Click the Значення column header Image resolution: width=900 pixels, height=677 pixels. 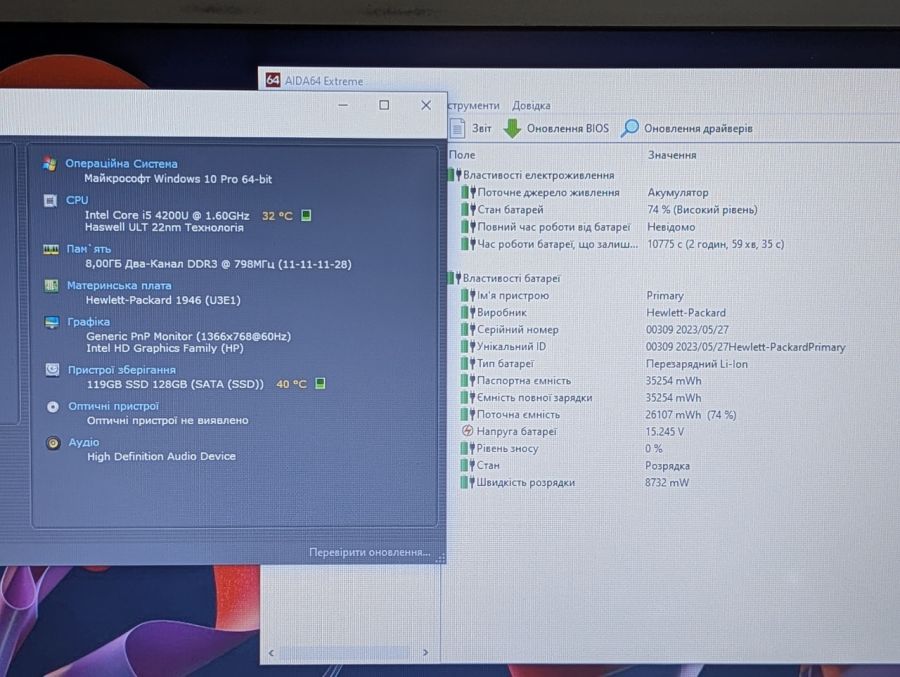tap(672, 155)
